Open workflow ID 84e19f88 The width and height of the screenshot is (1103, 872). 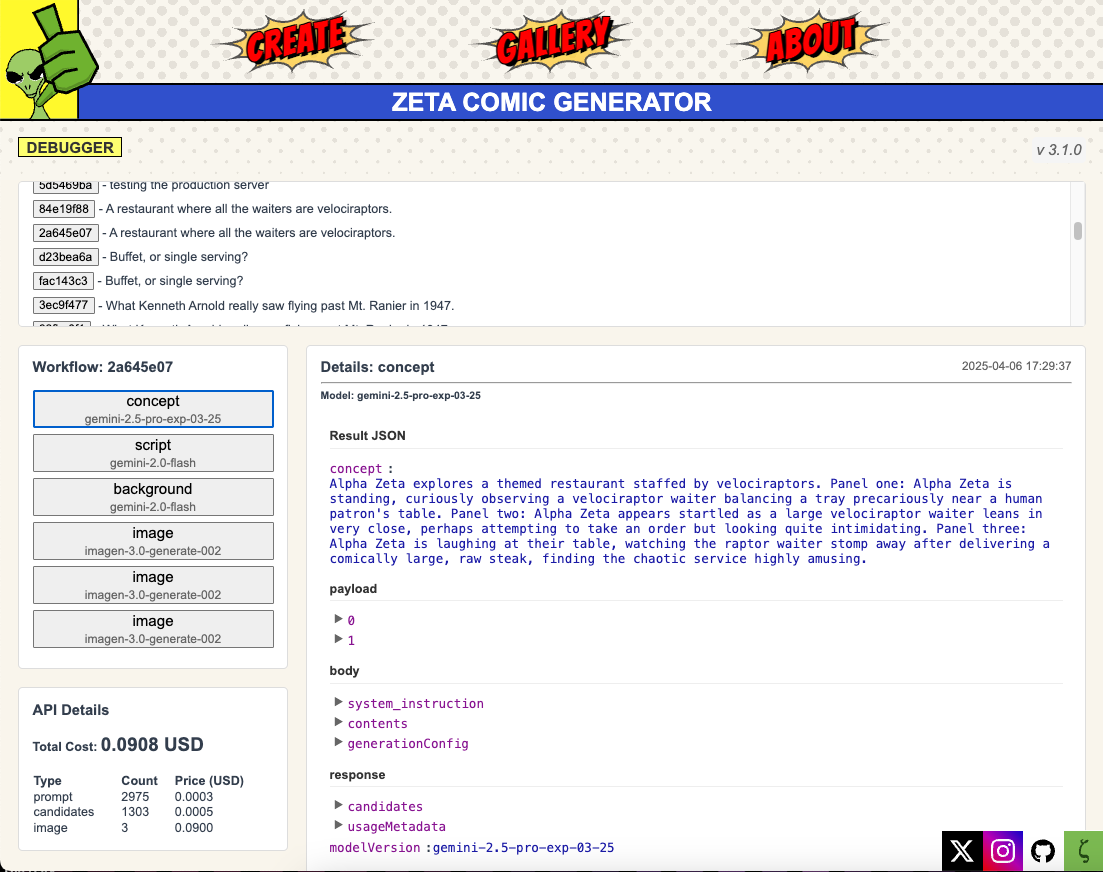[x=64, y=209]
